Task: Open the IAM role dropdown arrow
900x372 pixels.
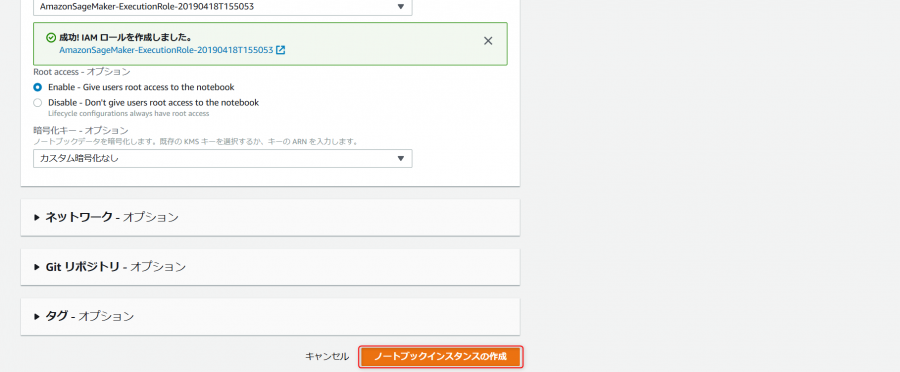Action: click(401, 7)
